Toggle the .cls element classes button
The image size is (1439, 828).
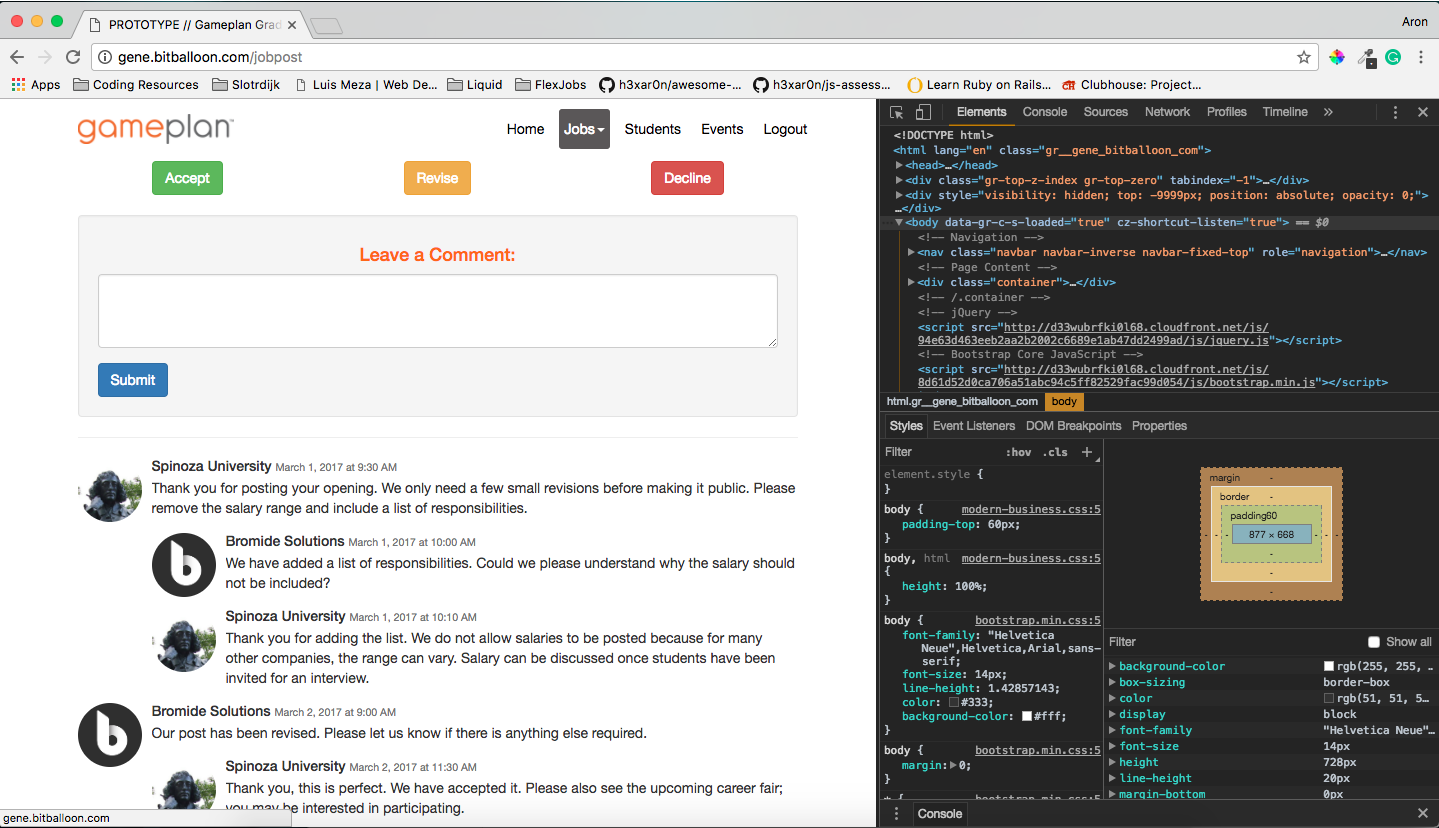(1055, 452)
